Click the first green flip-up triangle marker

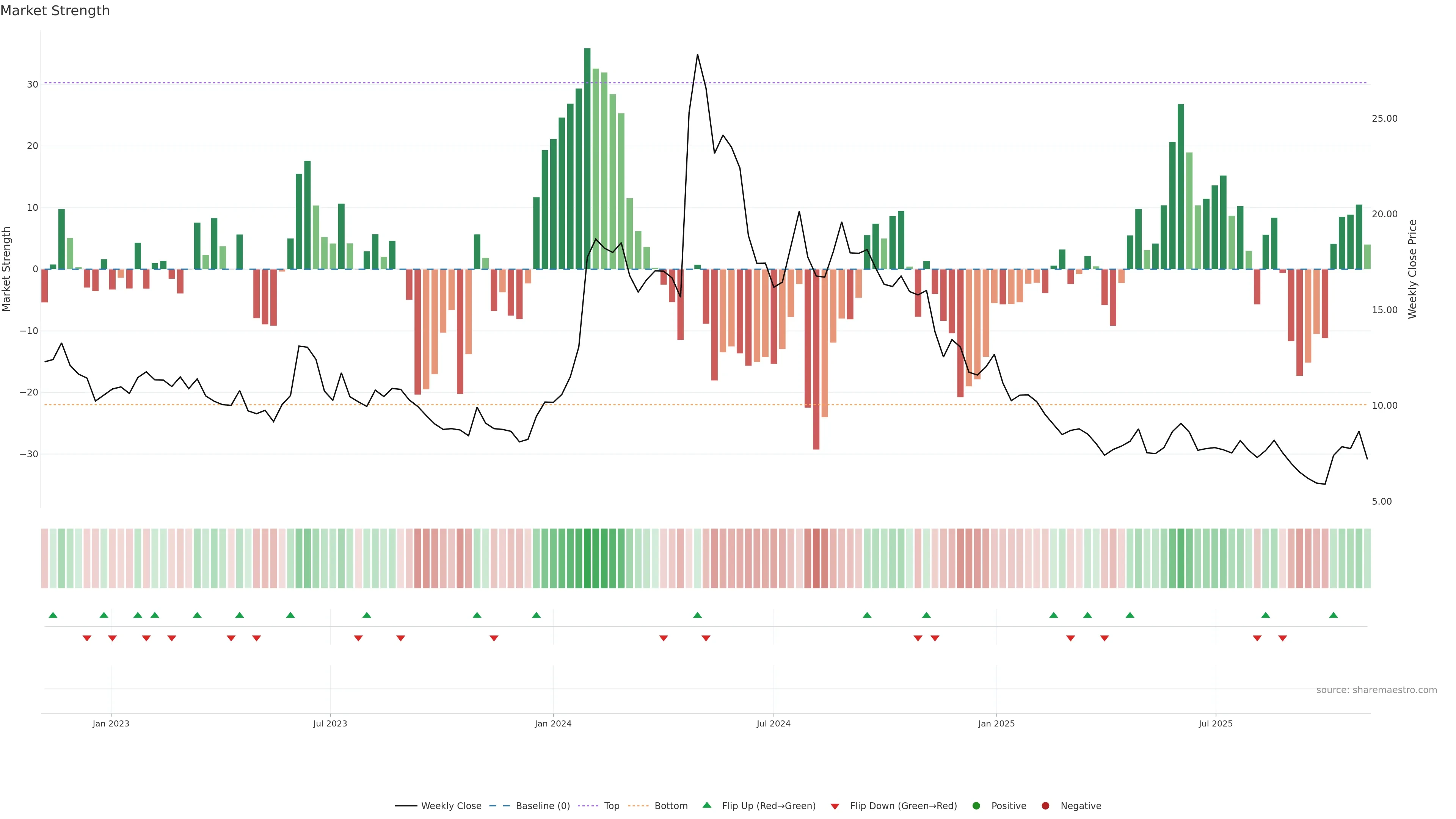[x=53, y=615]
